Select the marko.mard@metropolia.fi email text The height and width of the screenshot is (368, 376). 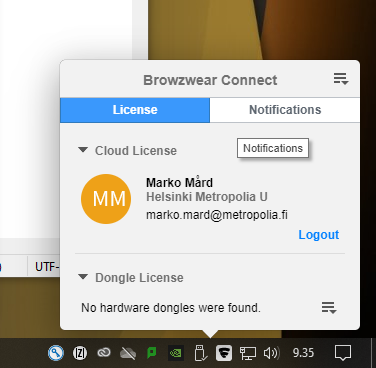(217, 215)
